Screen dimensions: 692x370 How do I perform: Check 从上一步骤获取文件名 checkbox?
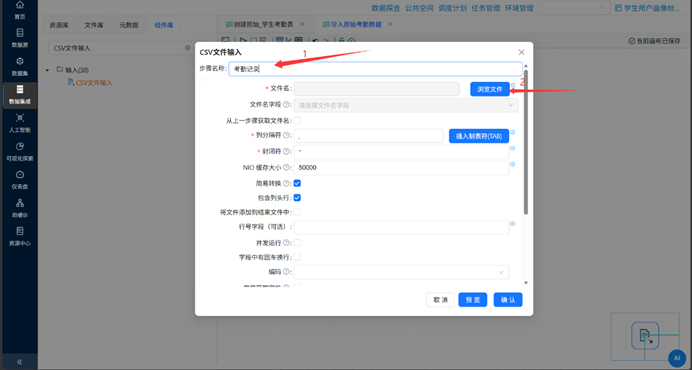click(297, 121)
